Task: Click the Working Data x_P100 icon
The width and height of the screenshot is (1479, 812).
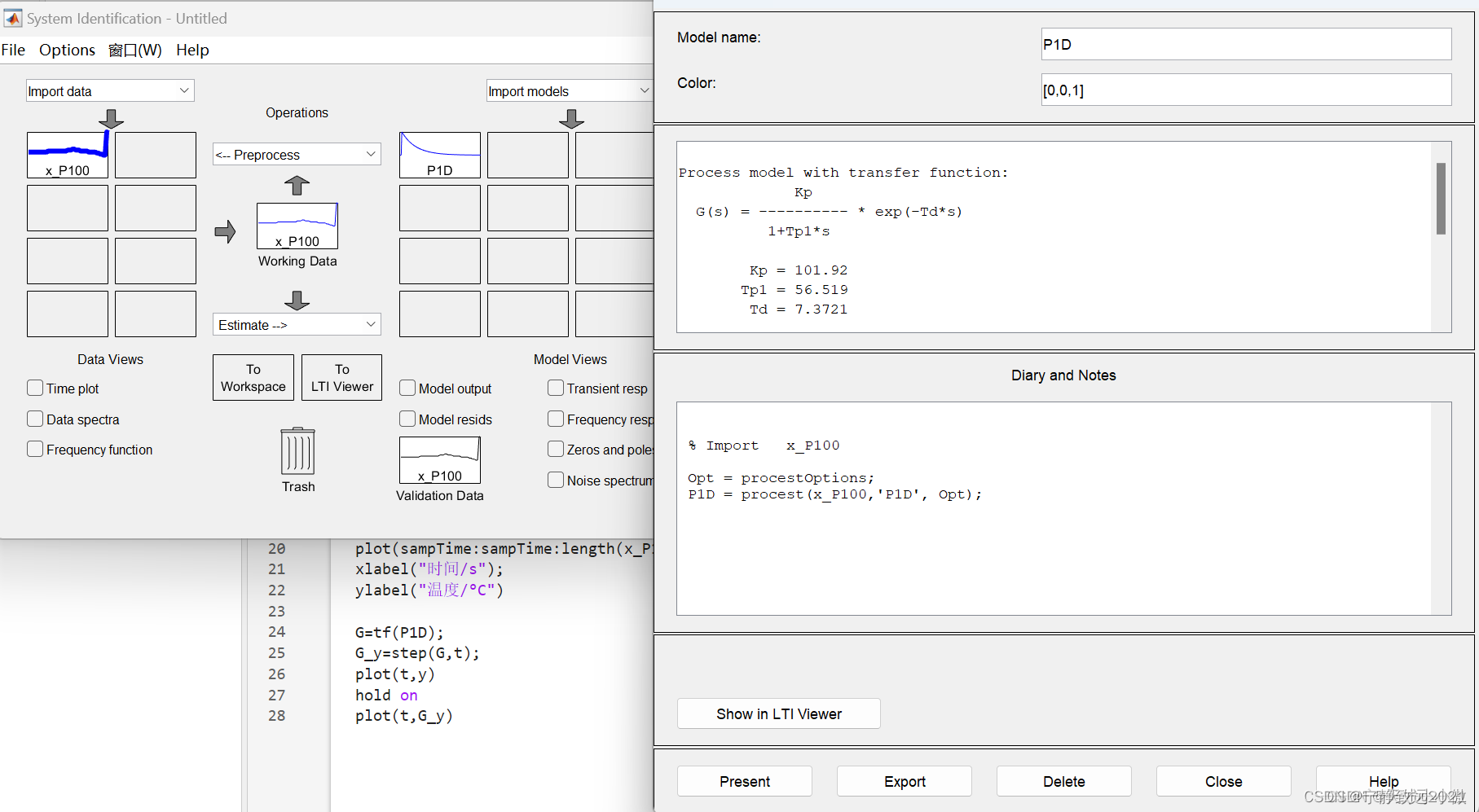Action: point(297,226)
